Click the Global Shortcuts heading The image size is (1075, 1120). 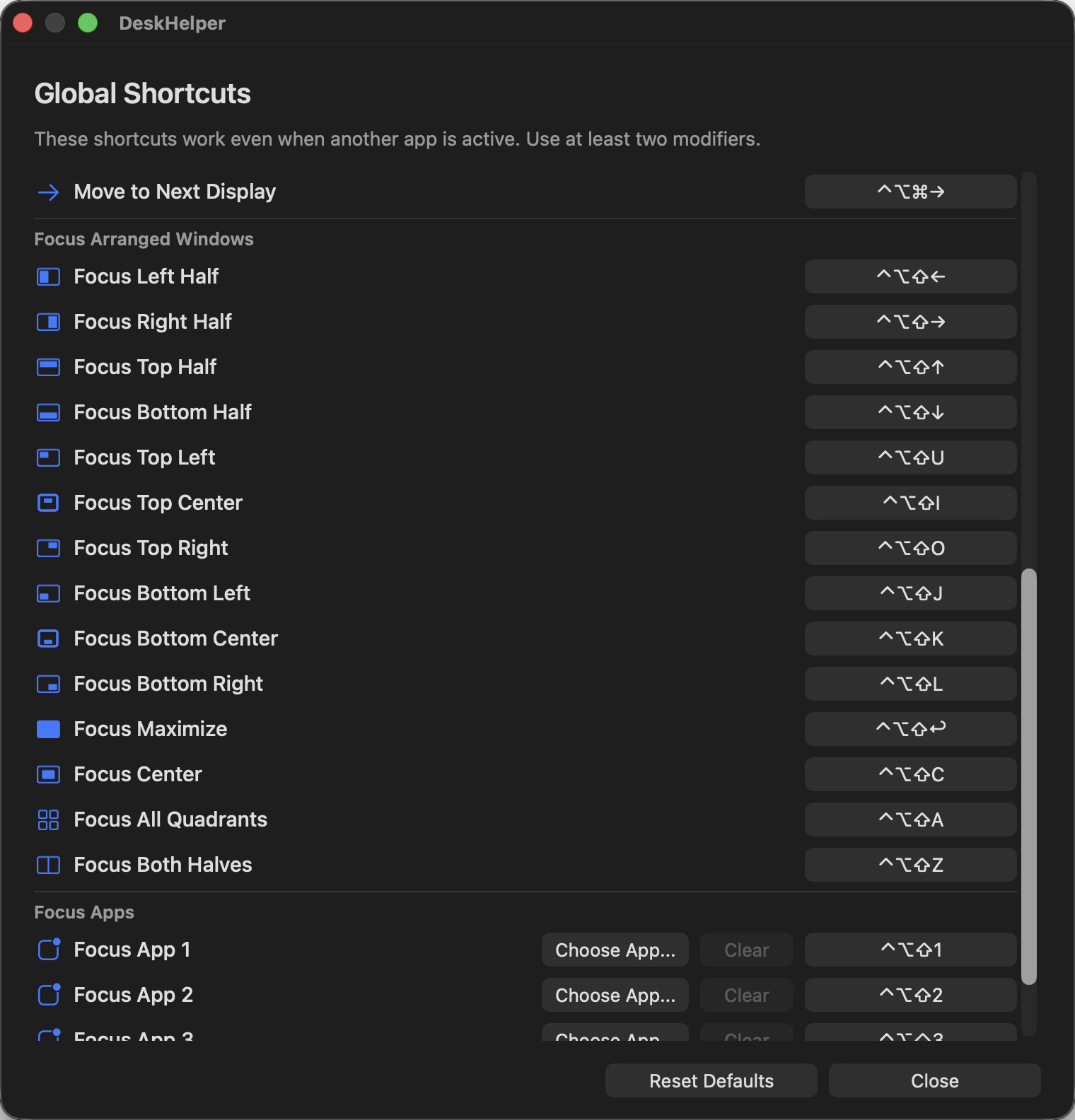pyautogui.click(x=142, y=93)
